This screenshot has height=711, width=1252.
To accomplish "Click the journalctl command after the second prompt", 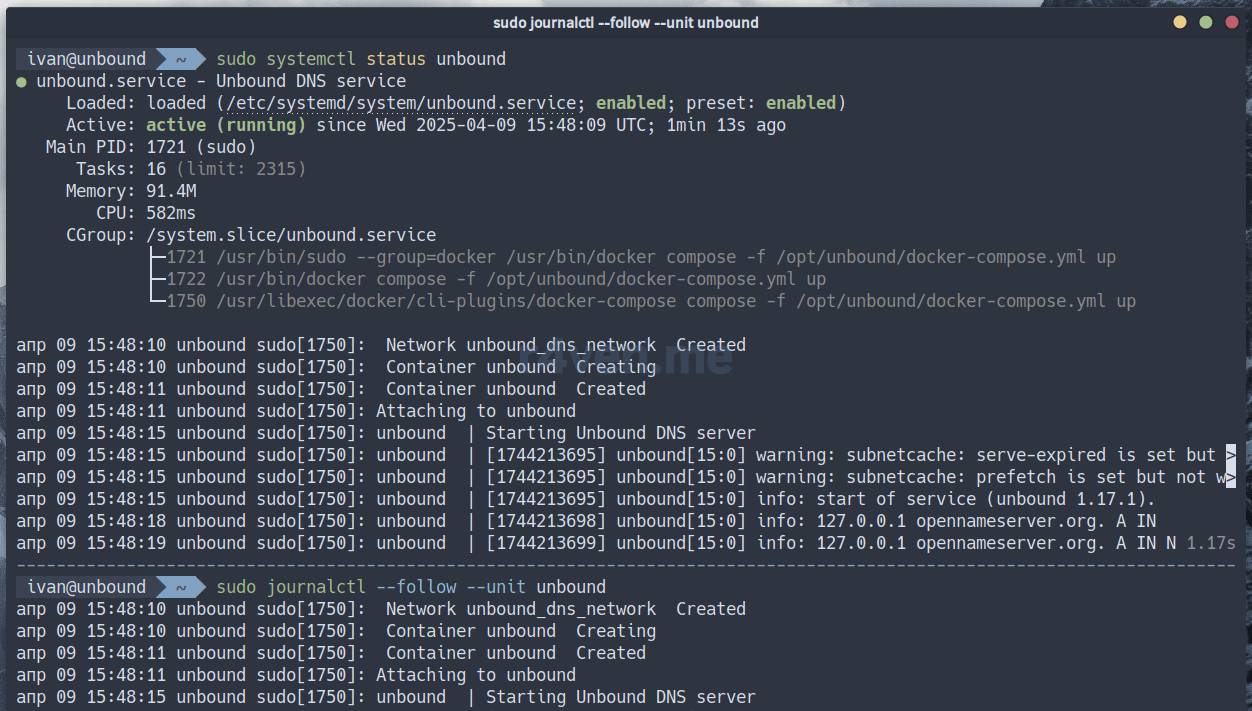I will click(411, 587).
